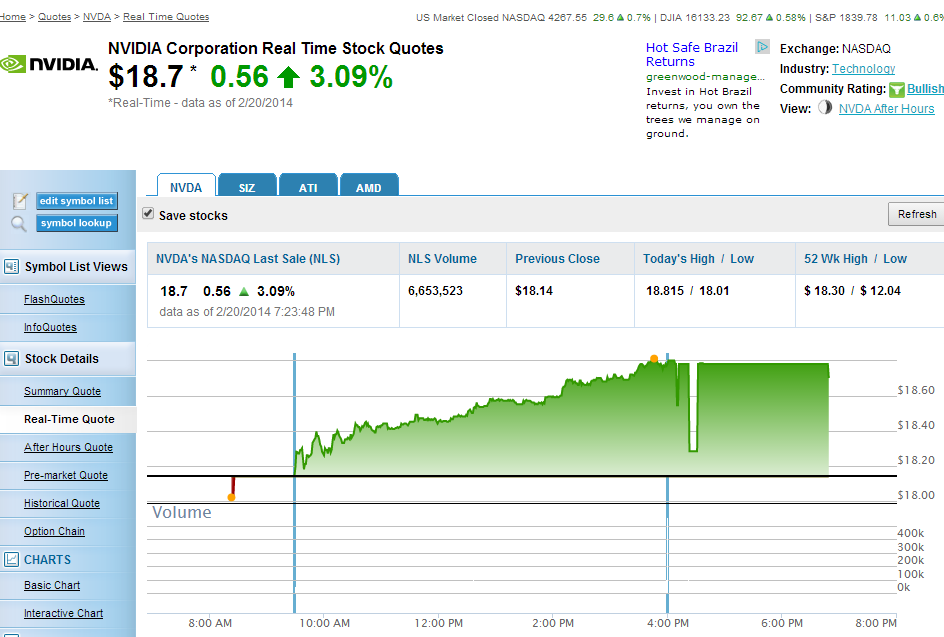The width and height of the screenshot is (944, 637).
Task: Click the magnifier icon beside symbol lookup
Action: click(19, 223)
